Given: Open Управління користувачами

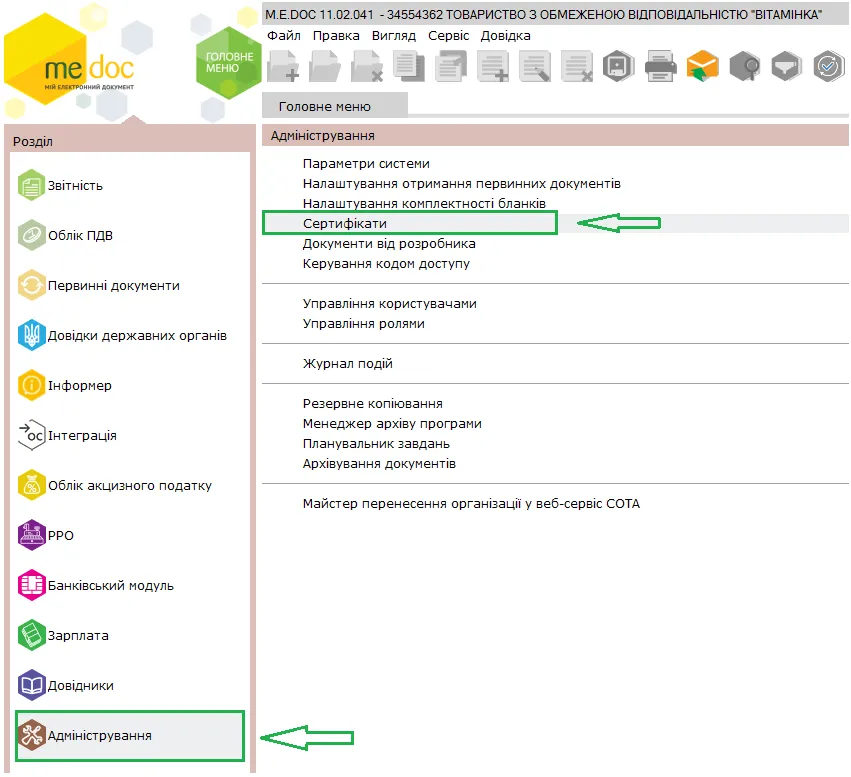Looking at the screenshot, I should [390, 303].
